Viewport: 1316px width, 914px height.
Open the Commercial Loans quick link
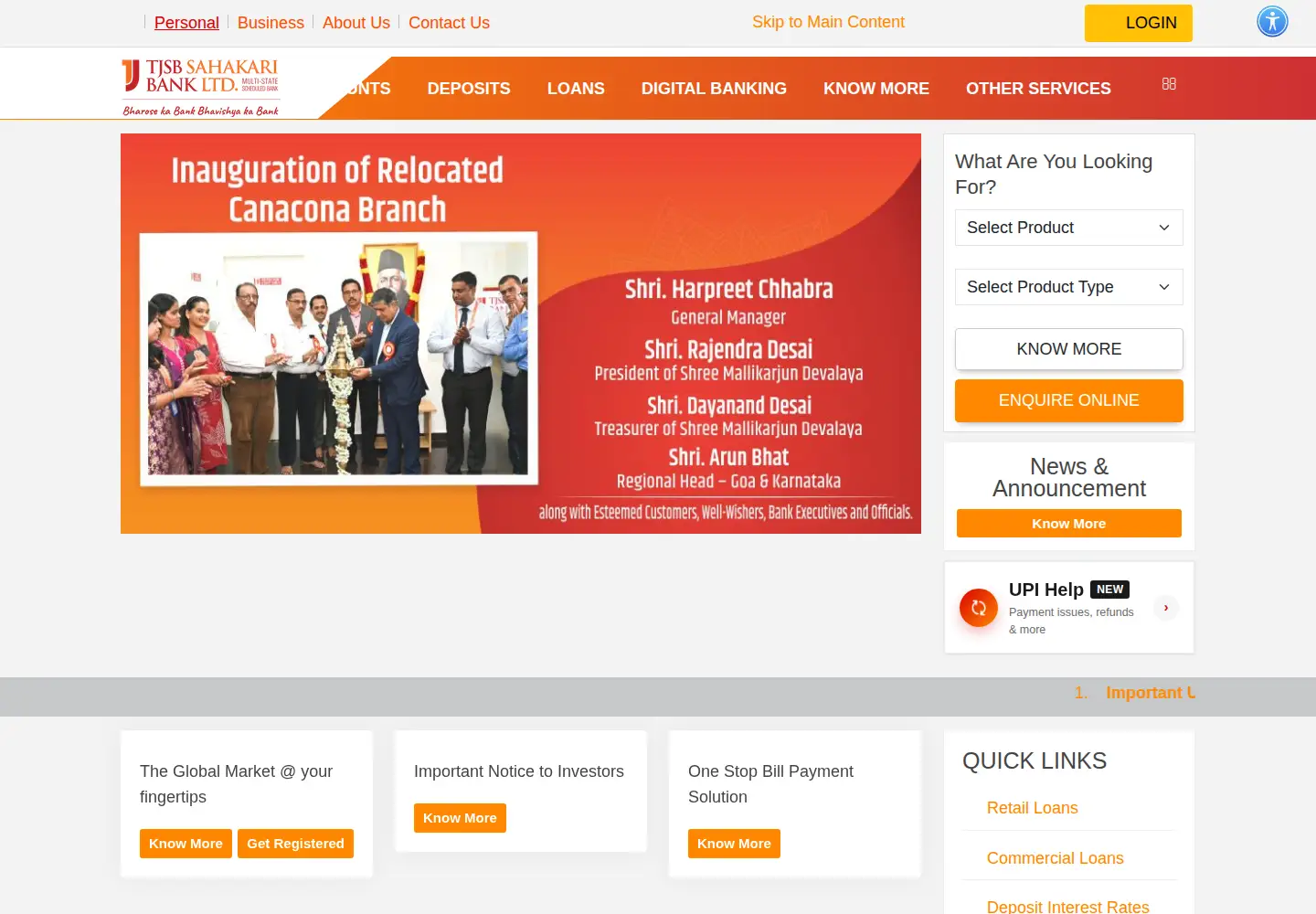click(x=1055, y=858)
